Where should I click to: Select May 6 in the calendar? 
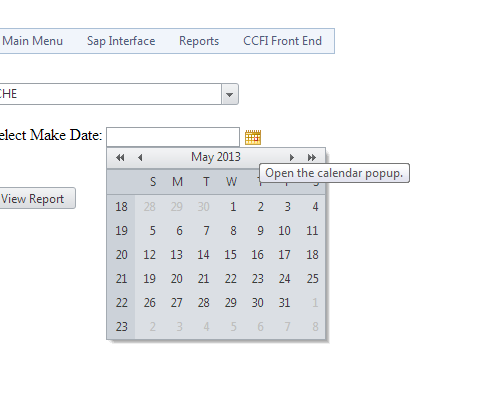(x=179, y=231)
